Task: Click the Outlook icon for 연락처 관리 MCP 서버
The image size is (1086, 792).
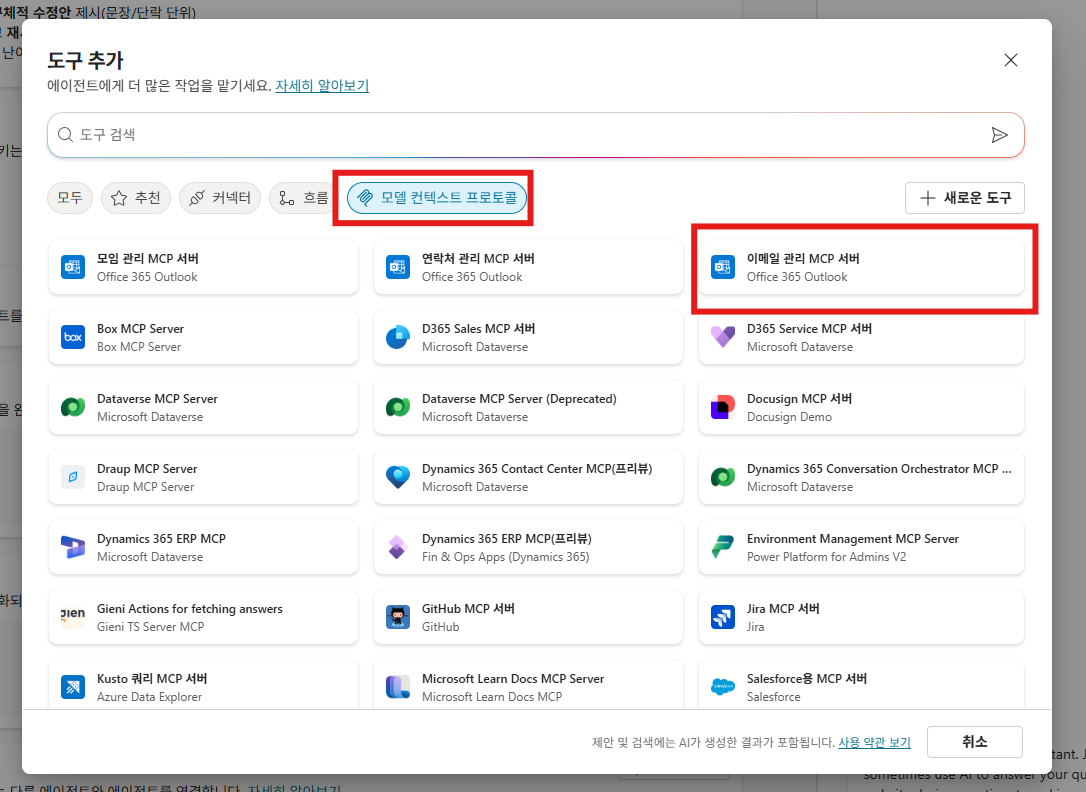Action: (398, 267)
